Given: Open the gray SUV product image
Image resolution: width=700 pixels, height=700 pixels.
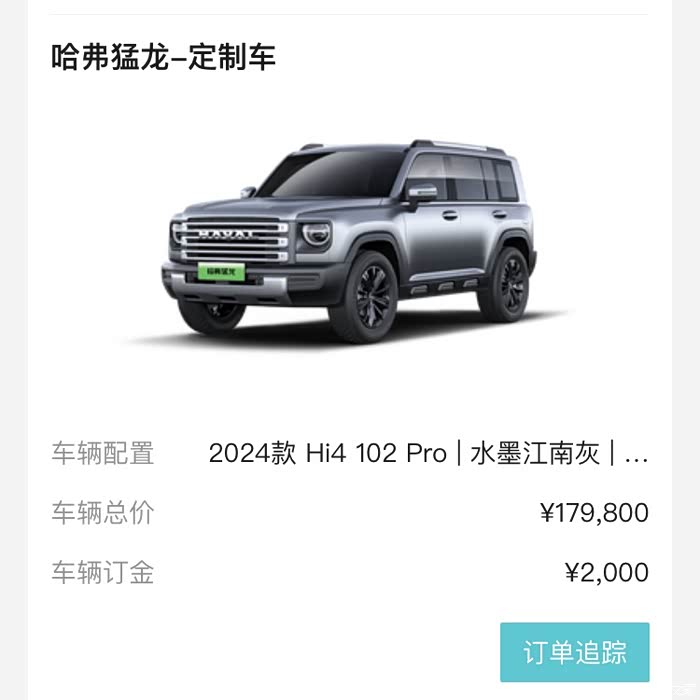Looking at the screenshot, I should pos(349,242).
